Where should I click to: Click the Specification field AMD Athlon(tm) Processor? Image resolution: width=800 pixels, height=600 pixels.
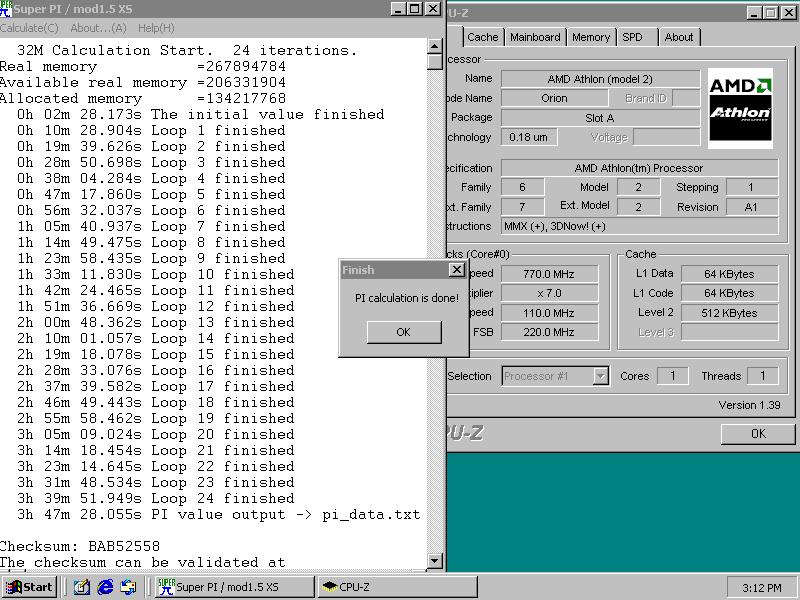point(639,168)
